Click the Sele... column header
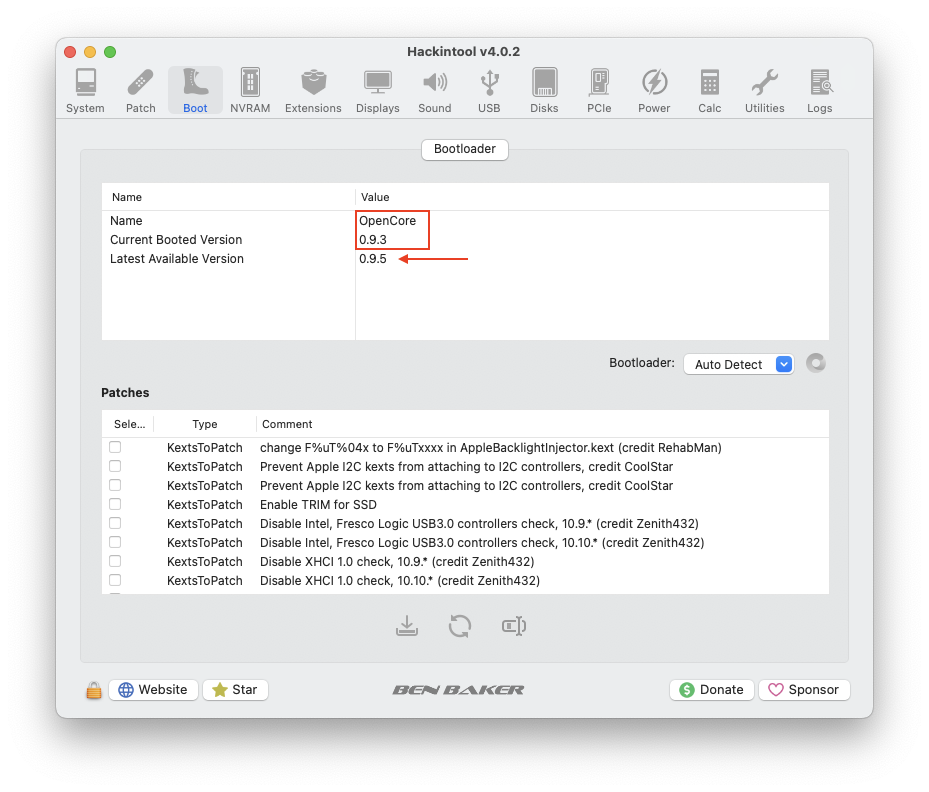Screen dimensions: 929x792 [129, 424]
